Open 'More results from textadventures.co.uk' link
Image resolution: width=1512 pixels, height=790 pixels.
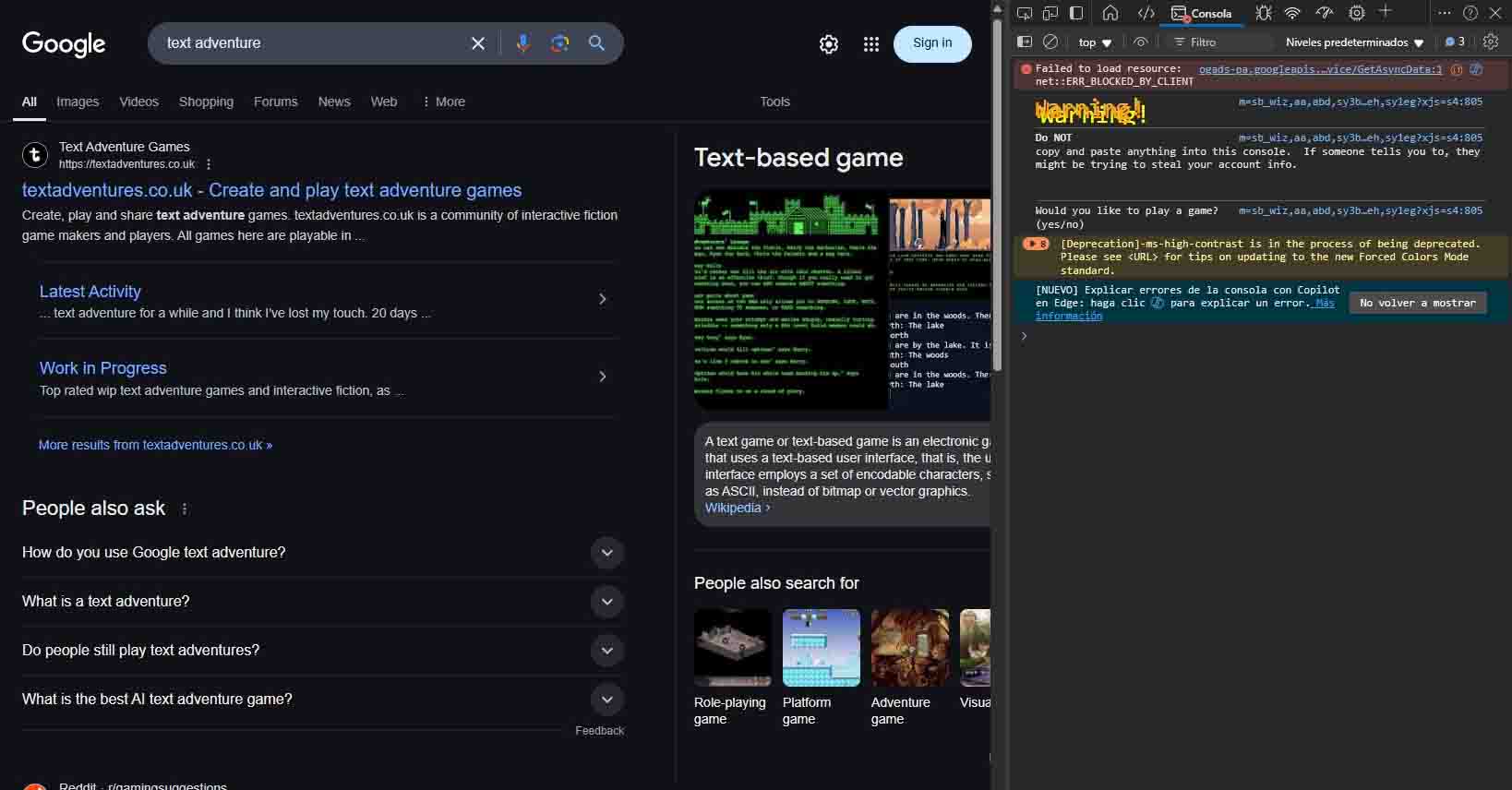155,445
